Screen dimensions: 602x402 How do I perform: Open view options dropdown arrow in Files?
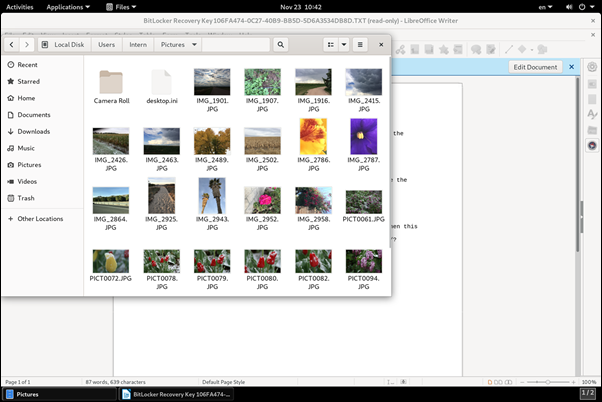(x=344, y=45)
